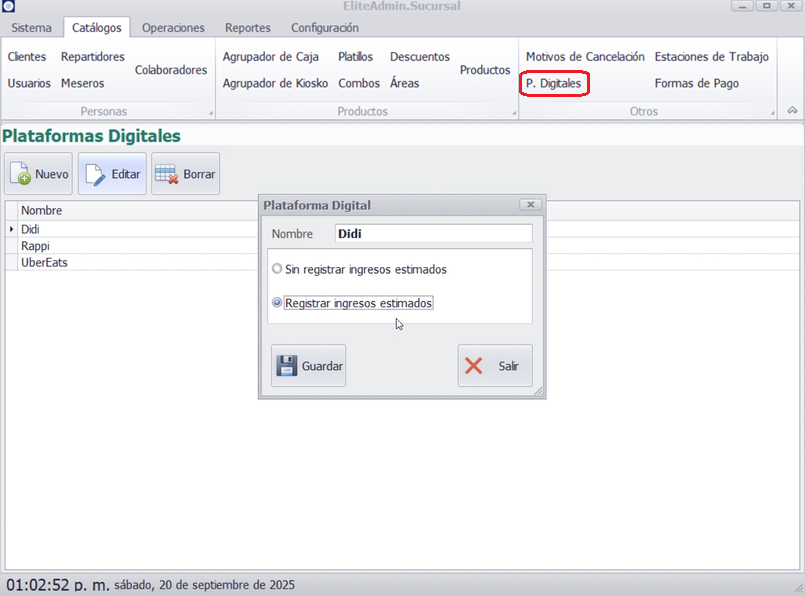Collapse the ribbon with the chevron arrow

[x=792, y=111]
